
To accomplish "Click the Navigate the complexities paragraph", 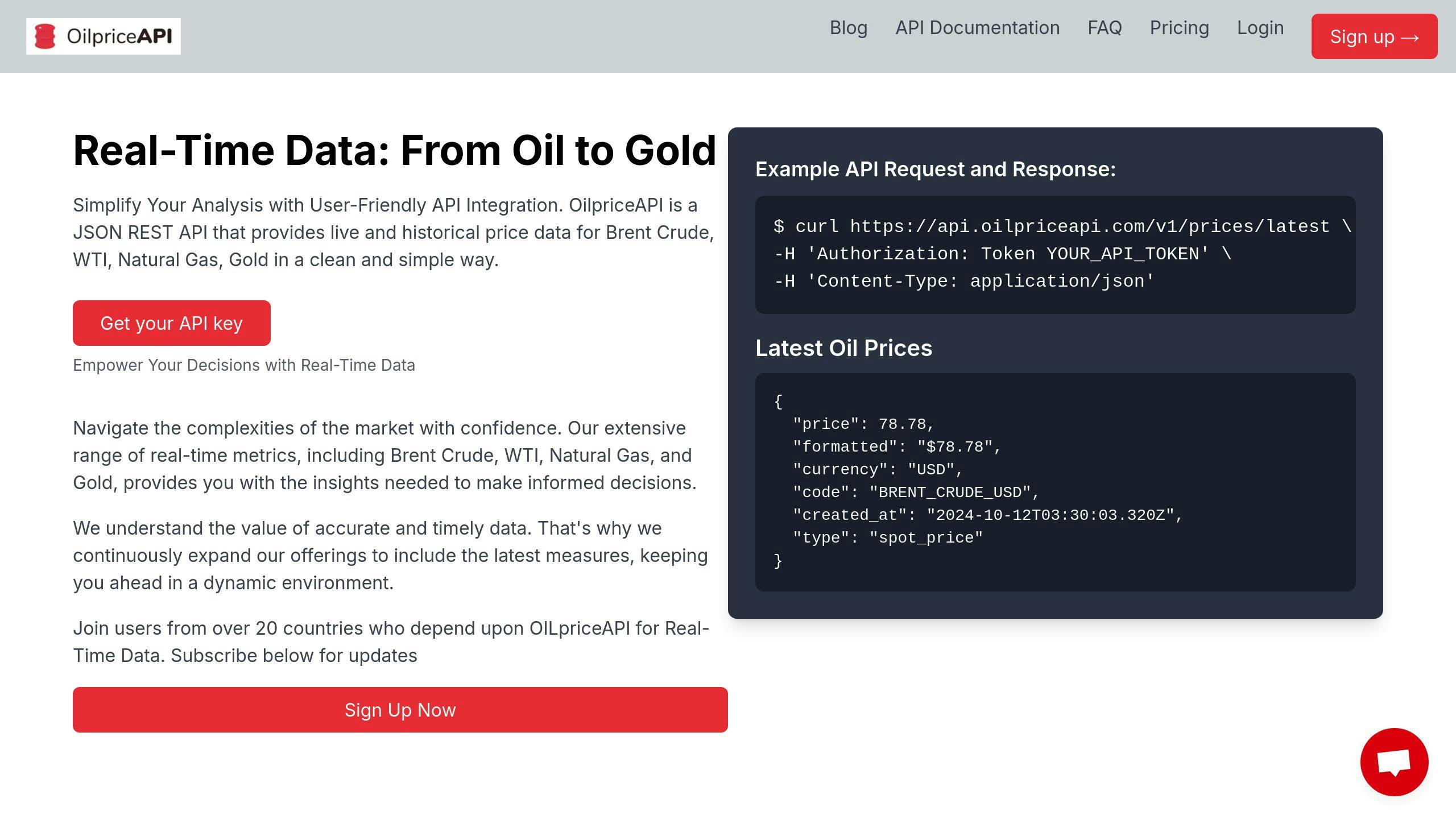I will [385, 455].
